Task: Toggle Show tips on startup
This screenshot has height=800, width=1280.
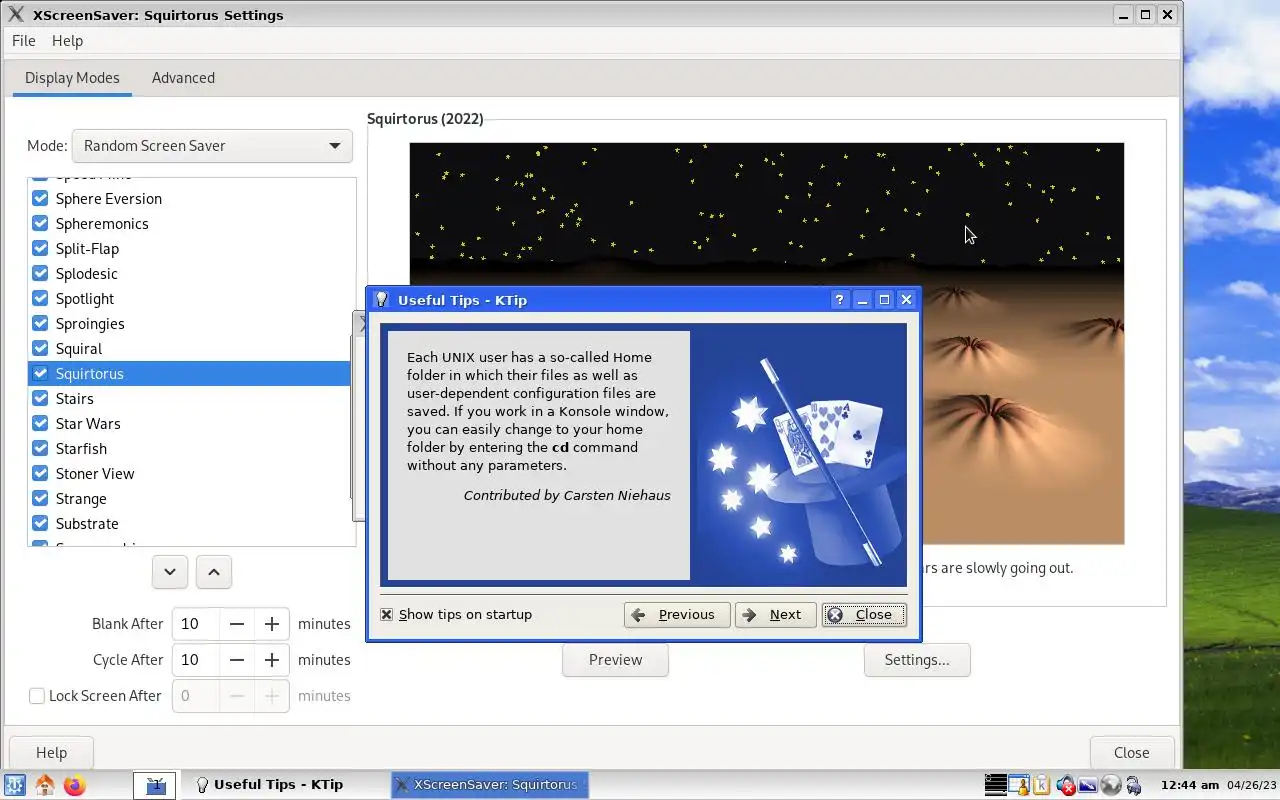Action: click(387, 614)
